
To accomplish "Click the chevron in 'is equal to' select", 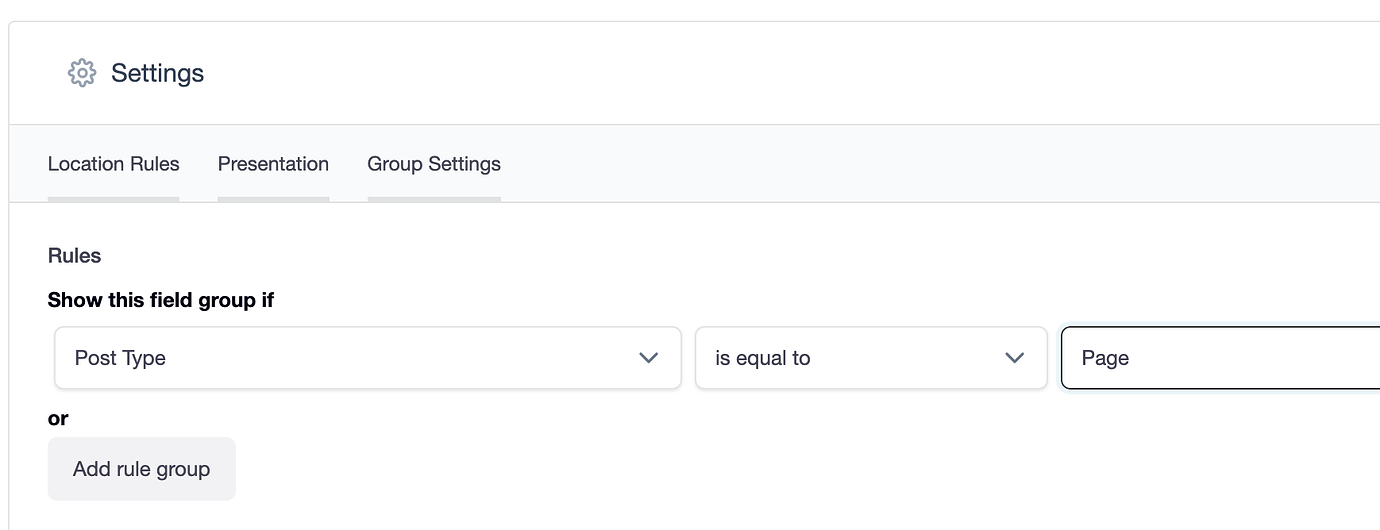I will [1014, 358].
